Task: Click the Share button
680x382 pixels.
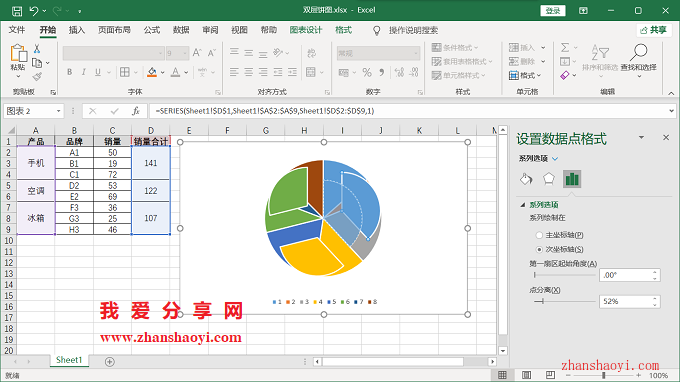Action: [654, 30]
